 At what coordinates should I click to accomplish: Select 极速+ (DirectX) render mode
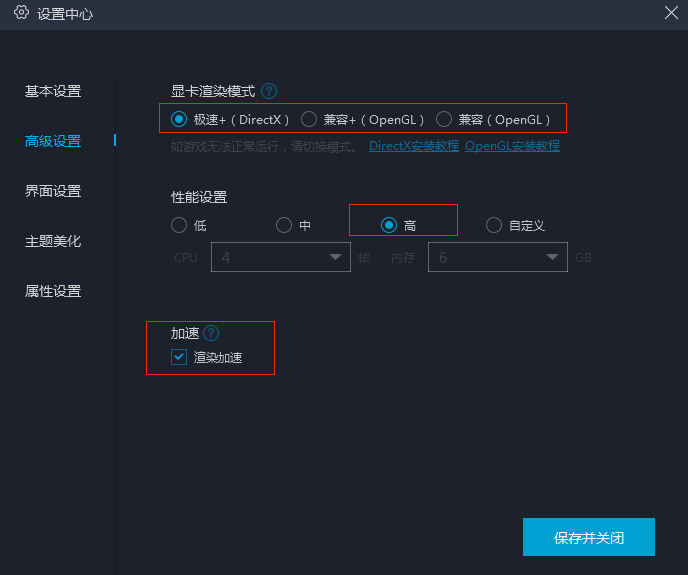click(179, 119)
